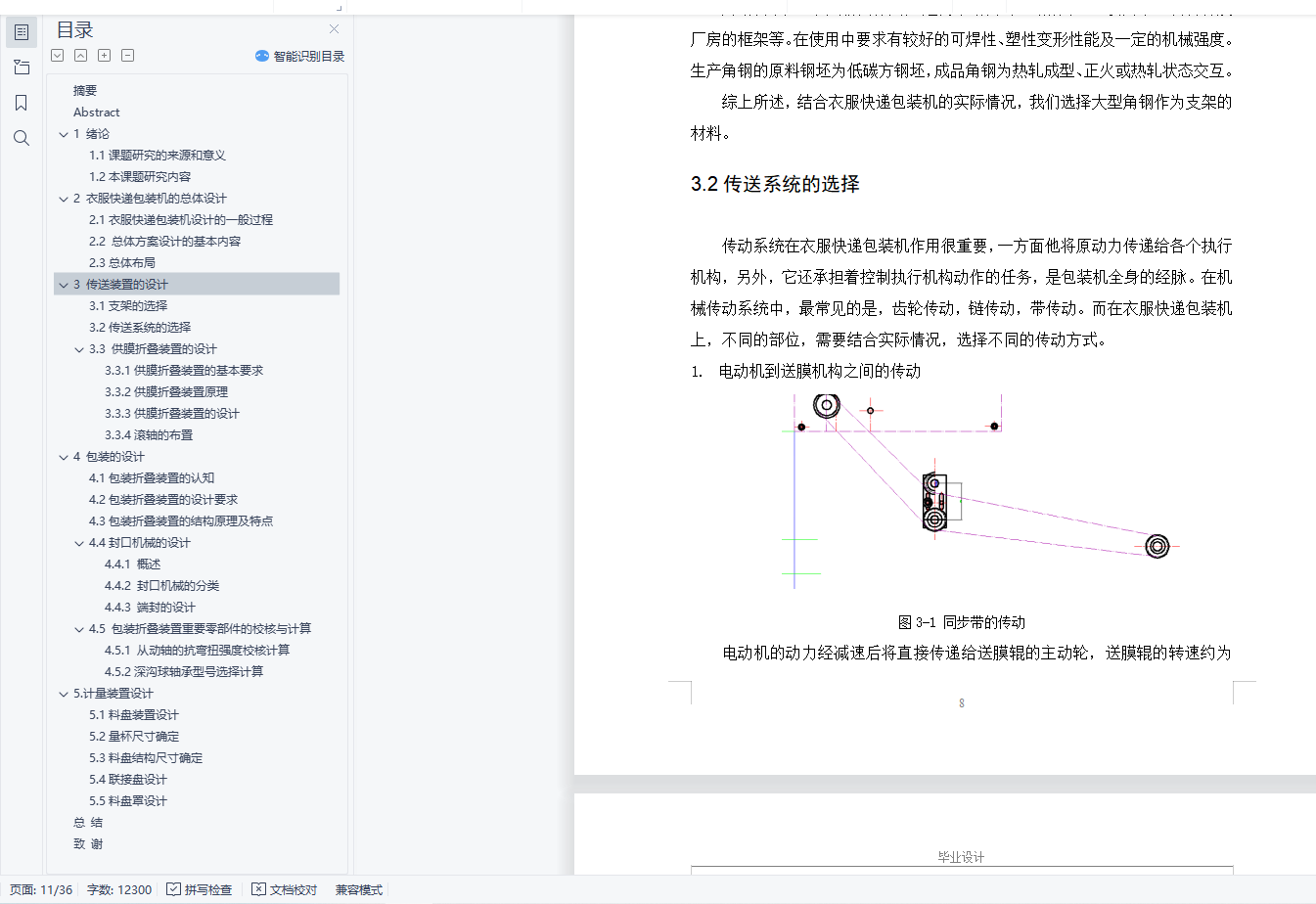
Task: Click the move-down arrow icon in outline toolbar
Action: point(58,56)
